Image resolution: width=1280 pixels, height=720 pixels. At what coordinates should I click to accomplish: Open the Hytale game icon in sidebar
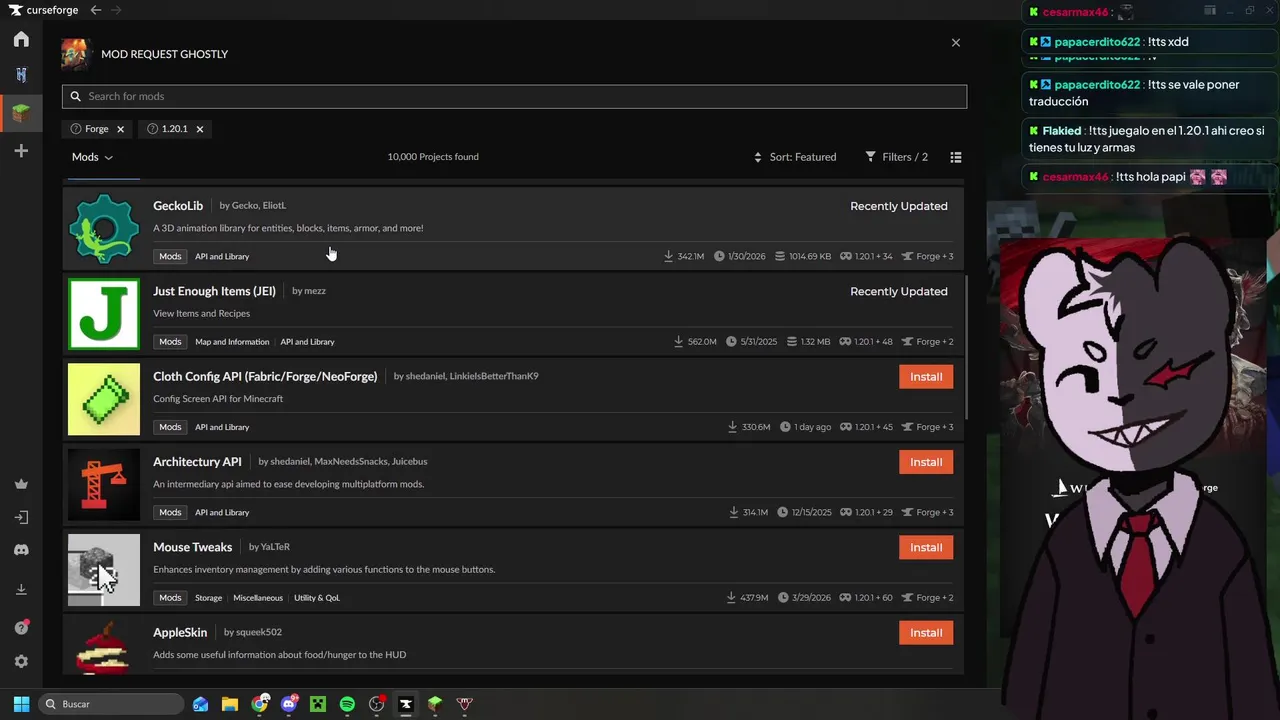21,75
